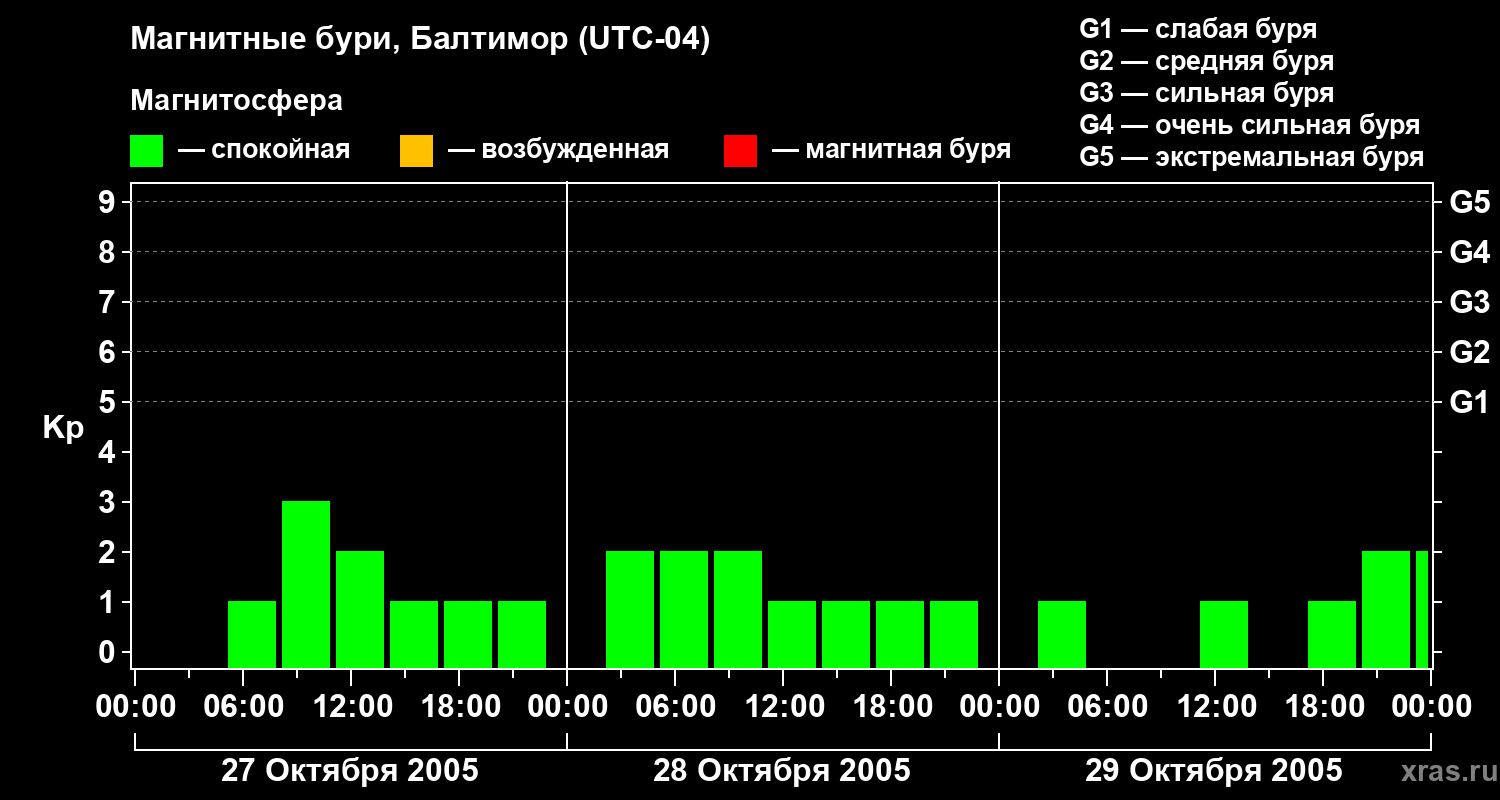
Task: Click the '06:00' tick label under 28 October
Action: (x=675, y=707)
